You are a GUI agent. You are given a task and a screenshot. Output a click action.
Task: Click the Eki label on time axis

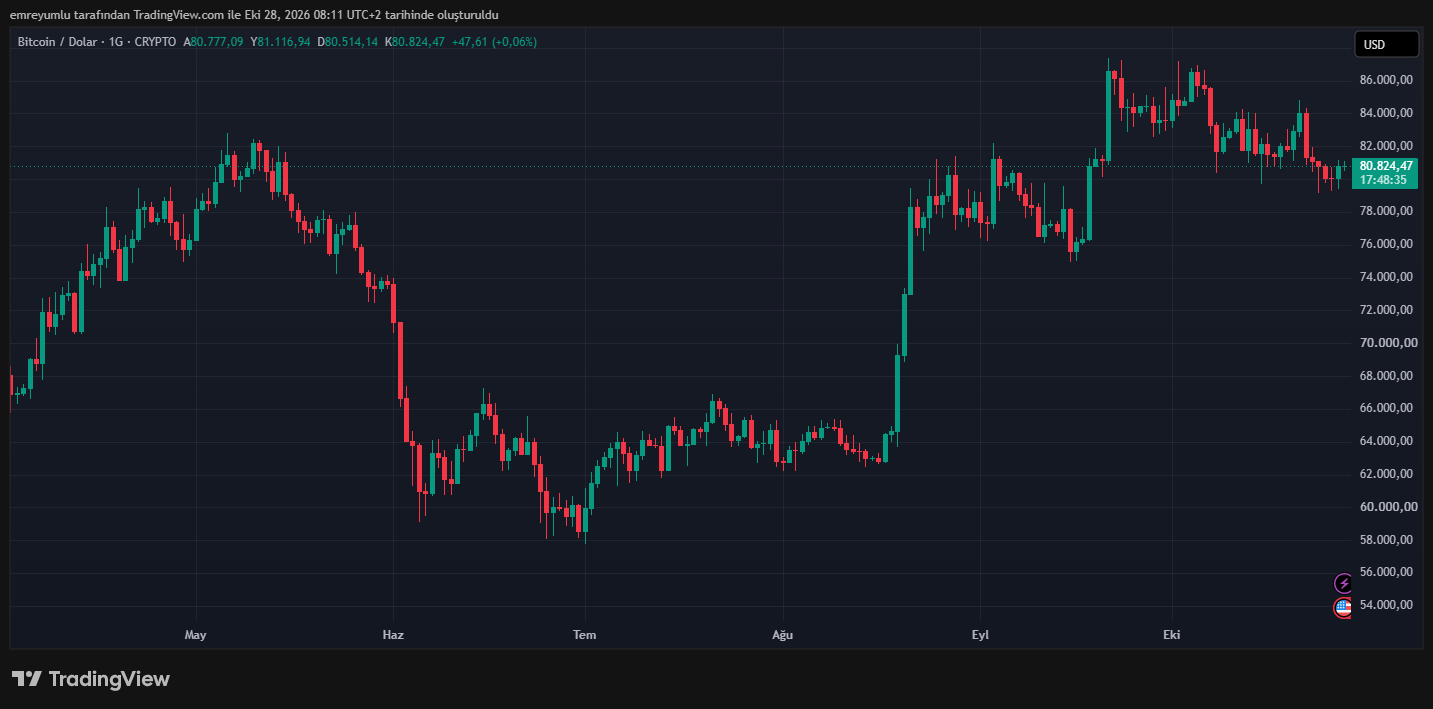[x=1172, y=635]
